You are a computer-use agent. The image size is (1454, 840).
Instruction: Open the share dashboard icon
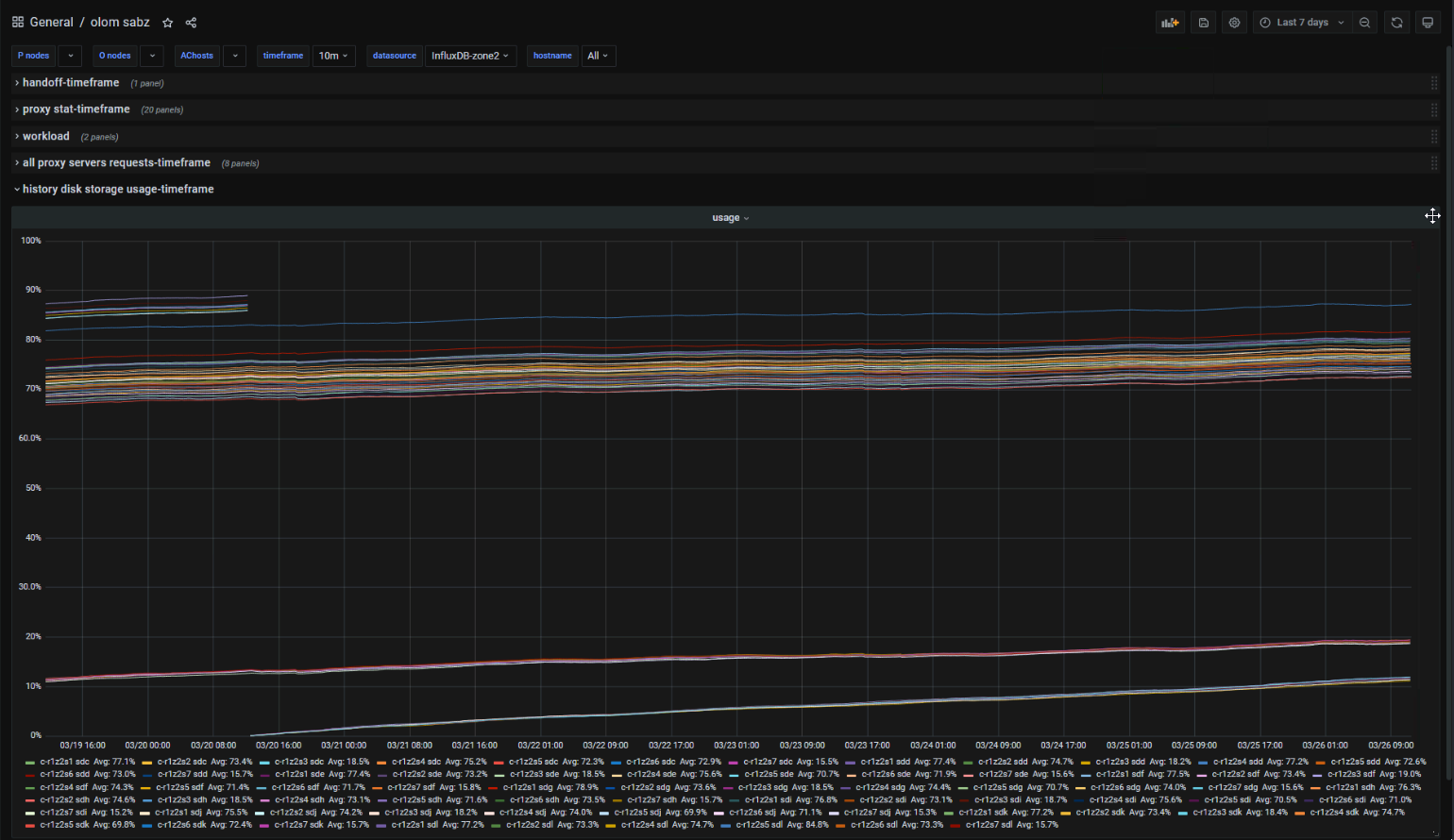tap(191, 23)
